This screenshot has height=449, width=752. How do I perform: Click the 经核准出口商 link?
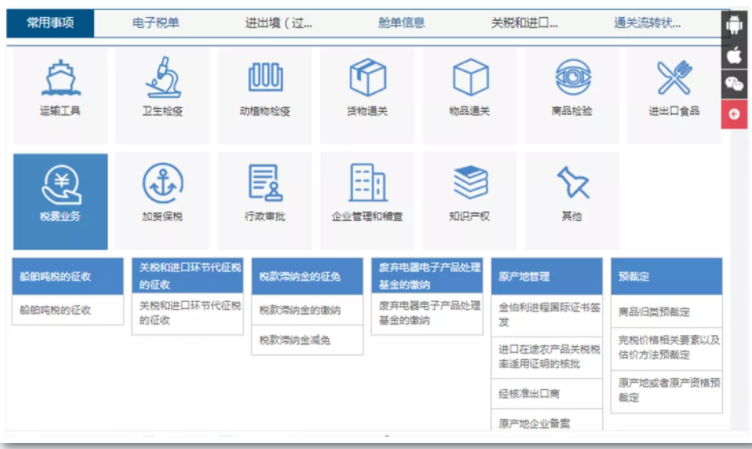(526, 393)
